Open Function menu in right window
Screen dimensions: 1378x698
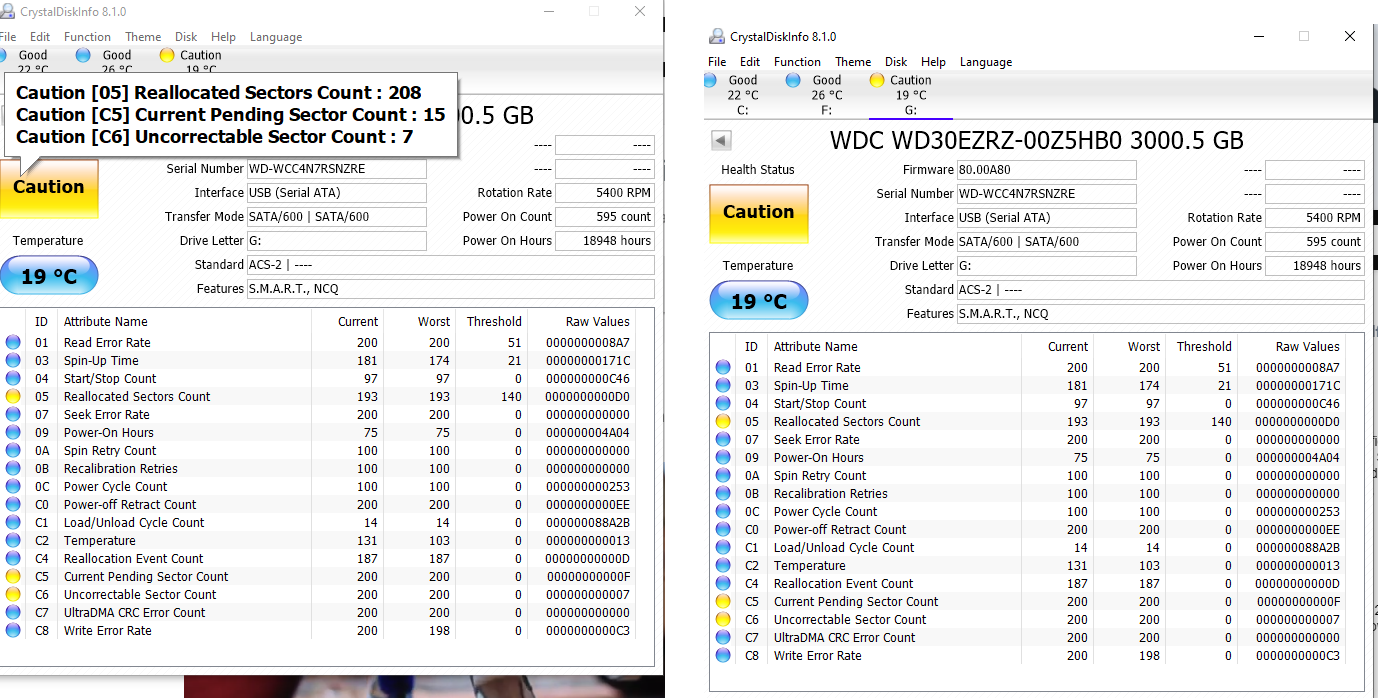click(x=798, y=62)
